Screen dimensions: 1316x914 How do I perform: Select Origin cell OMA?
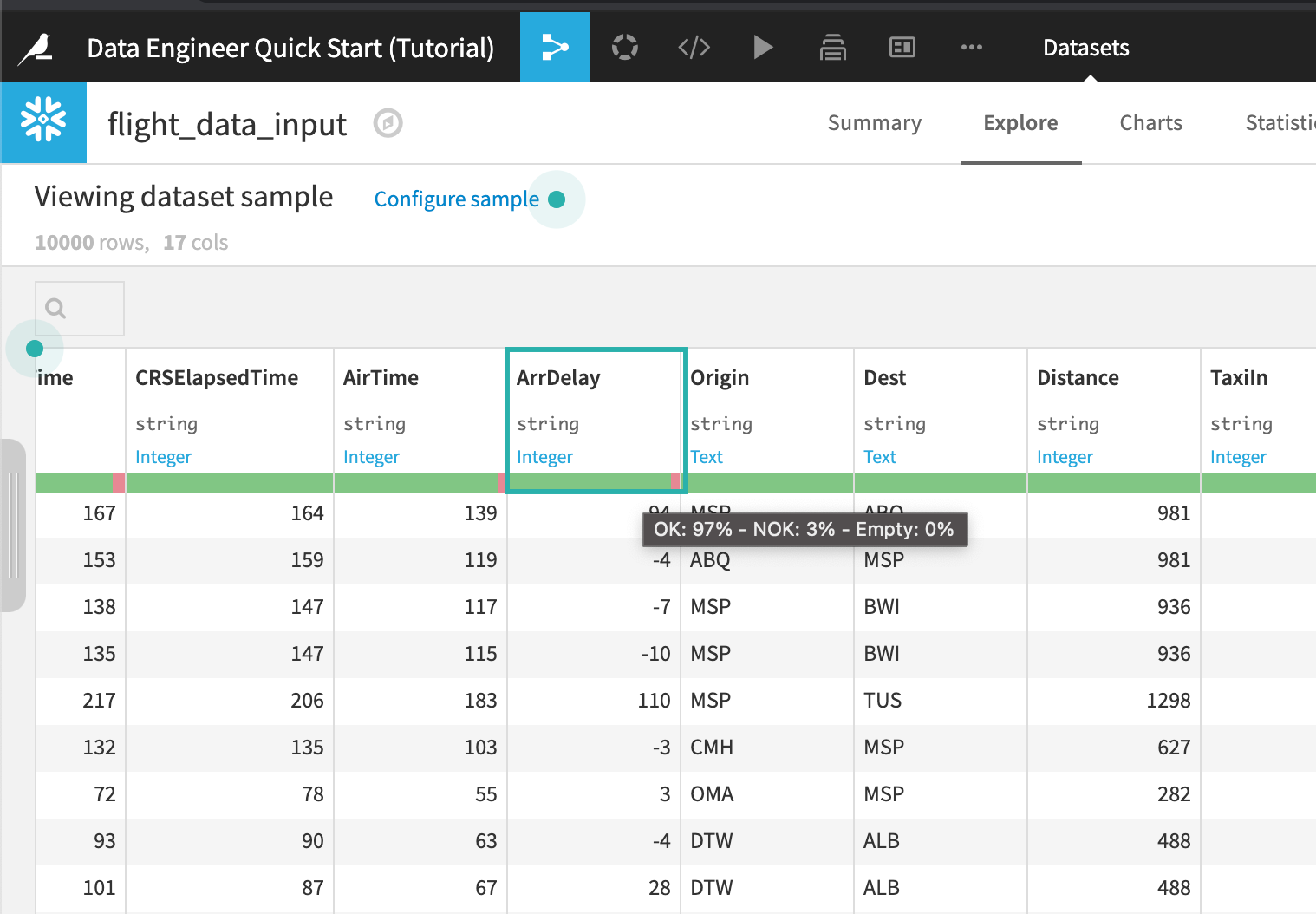click(767, 794)
